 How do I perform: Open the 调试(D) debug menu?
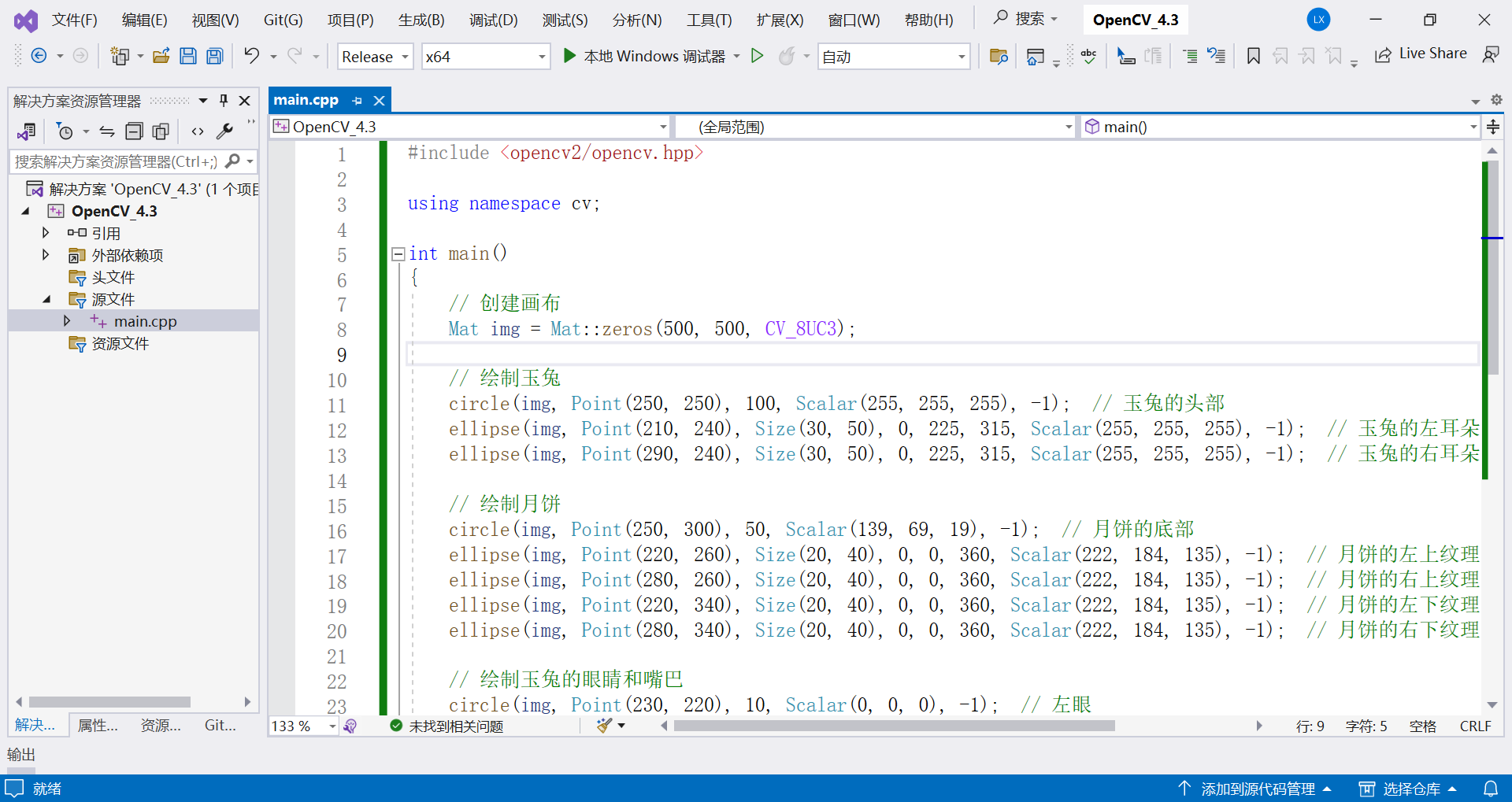tap(493, 20)
